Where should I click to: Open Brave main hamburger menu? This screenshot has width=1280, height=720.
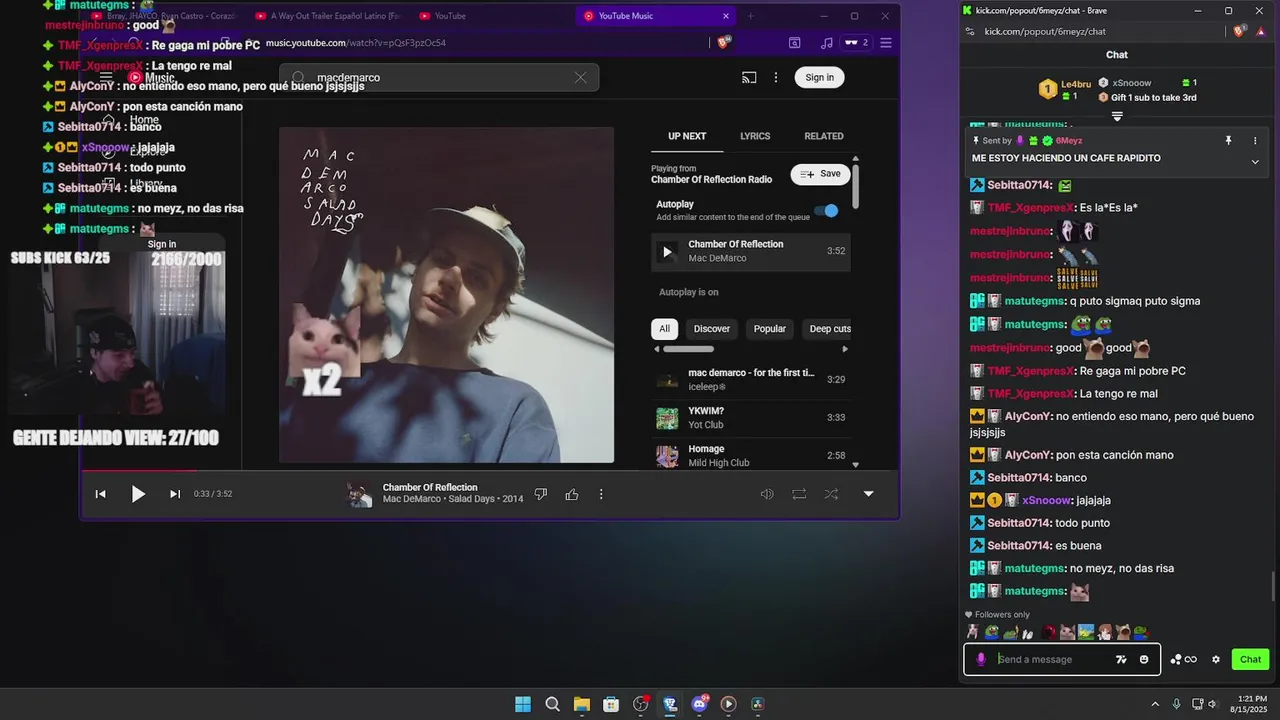pyautogui.click(x=886, y=43)
